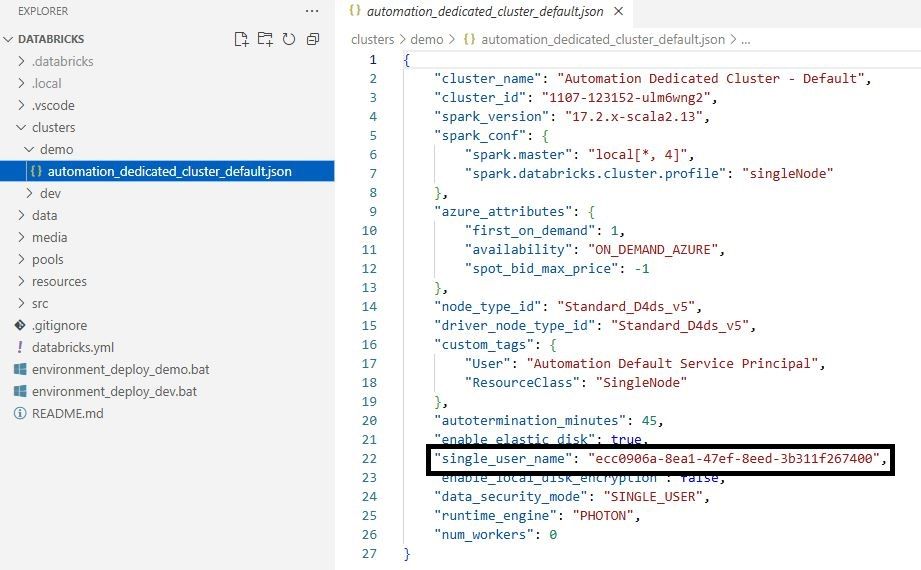Click line number 22 in the gutter
Screen dimensions: 921x570
click(369, 458)
